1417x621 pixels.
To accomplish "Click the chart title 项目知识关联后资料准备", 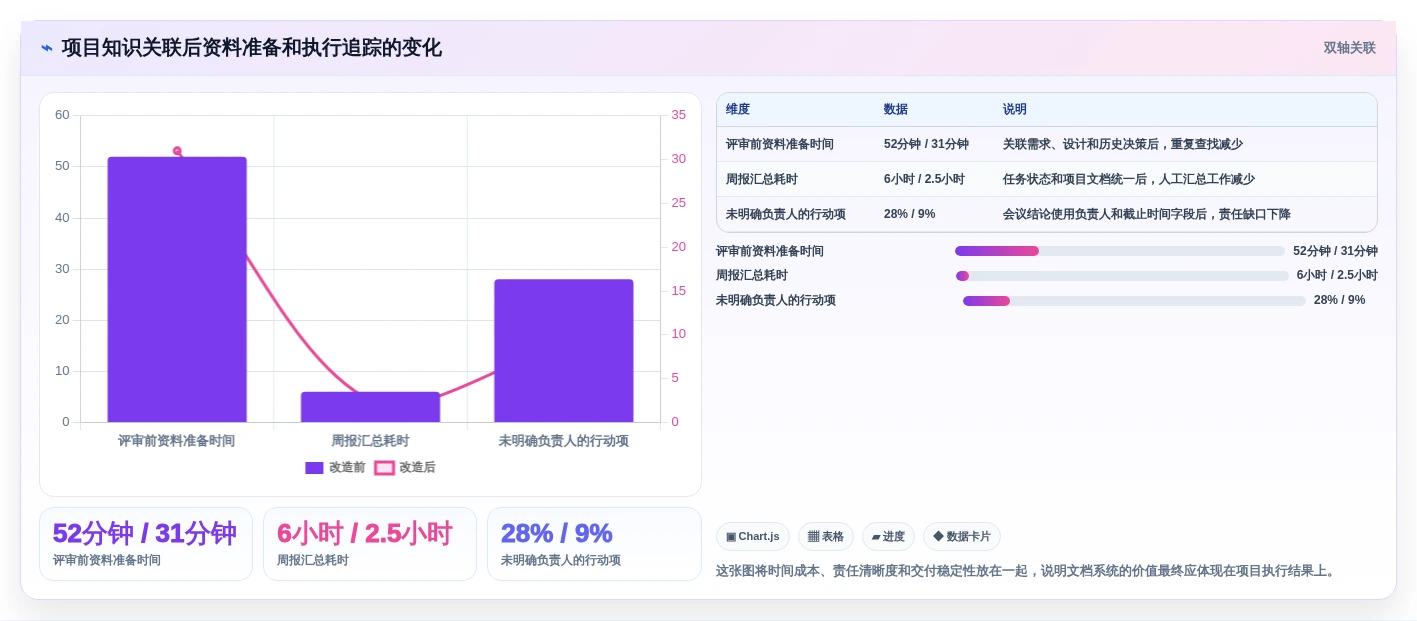I will pos(251,48).
